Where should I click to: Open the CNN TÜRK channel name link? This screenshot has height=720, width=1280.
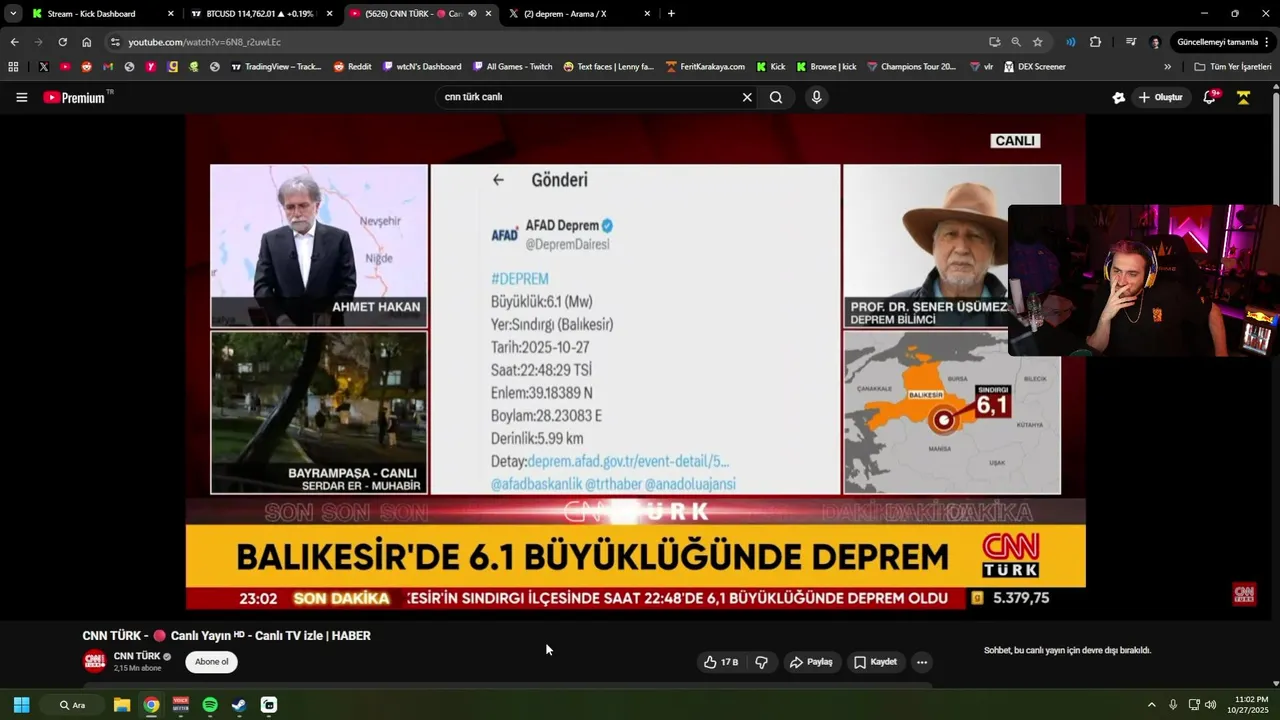point(137,656)
